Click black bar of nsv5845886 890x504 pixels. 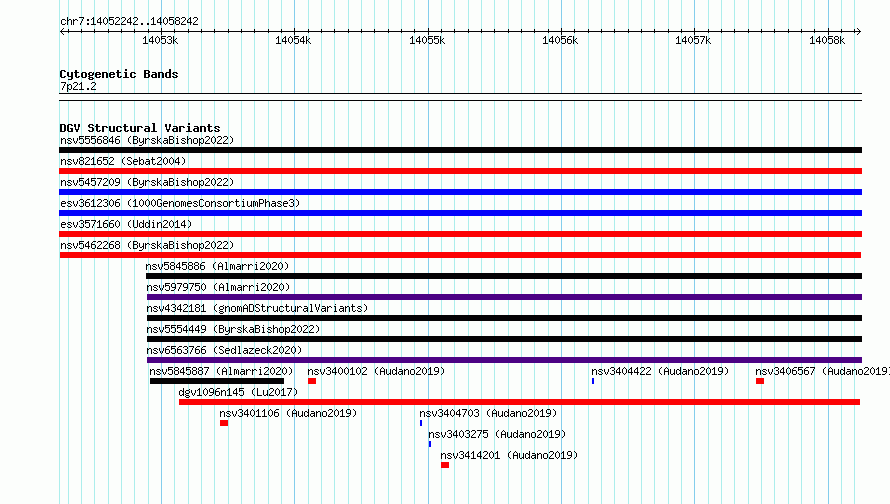click(x=504, y=276)
